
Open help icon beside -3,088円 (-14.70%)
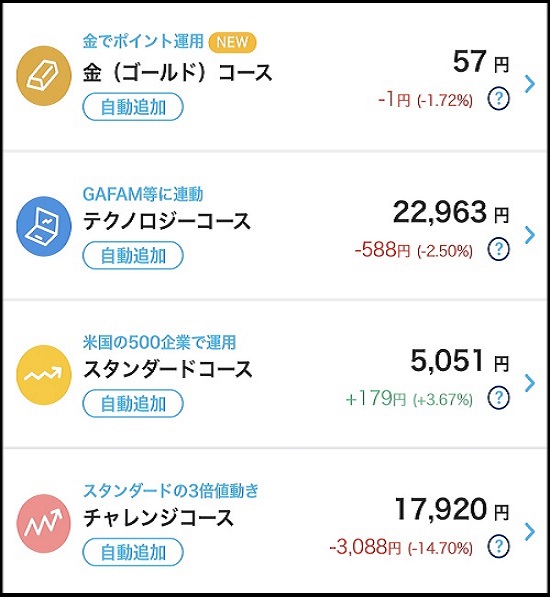pyautogui.click(x=498, y=546)
